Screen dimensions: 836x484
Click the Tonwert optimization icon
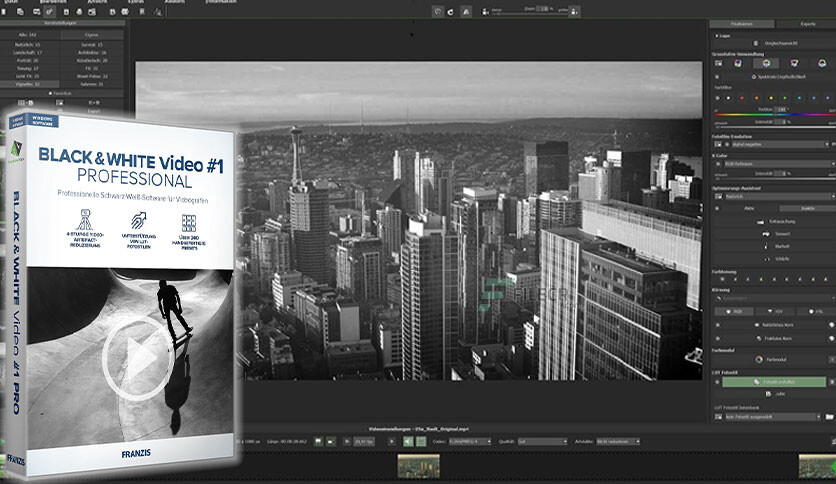click(x=766, y=234)
